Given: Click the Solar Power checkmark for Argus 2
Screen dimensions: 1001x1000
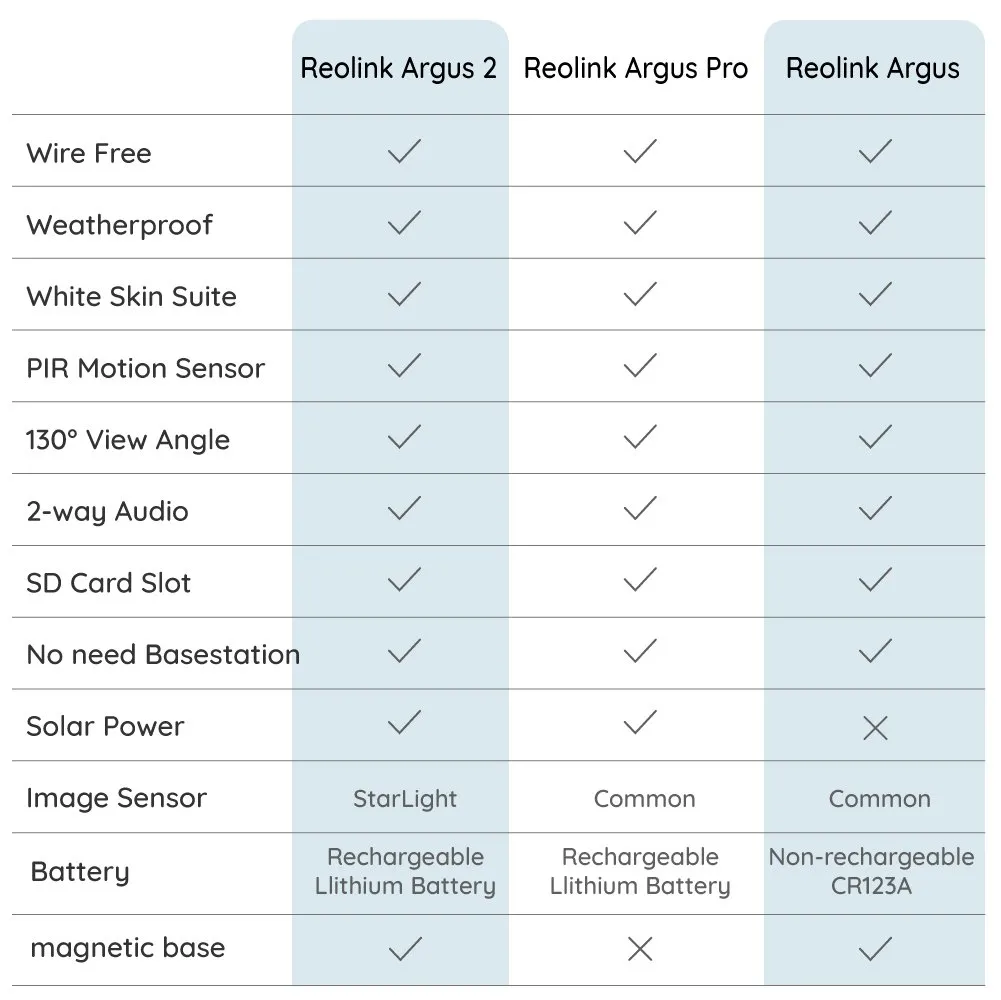Looking at the screenshot, I should pos(404,723).
